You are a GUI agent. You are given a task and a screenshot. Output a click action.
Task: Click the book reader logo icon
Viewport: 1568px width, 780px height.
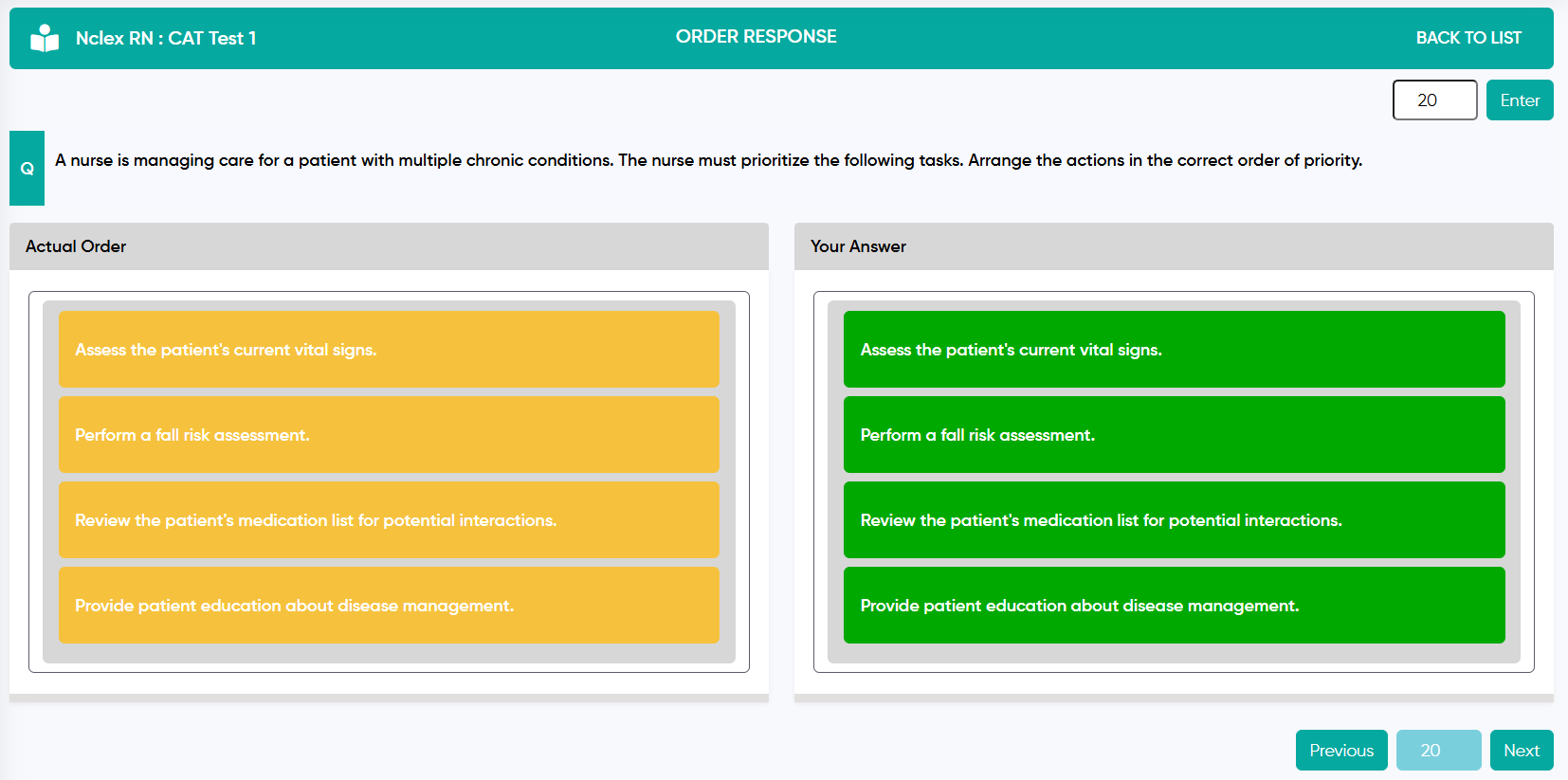(x=45, y=38)
